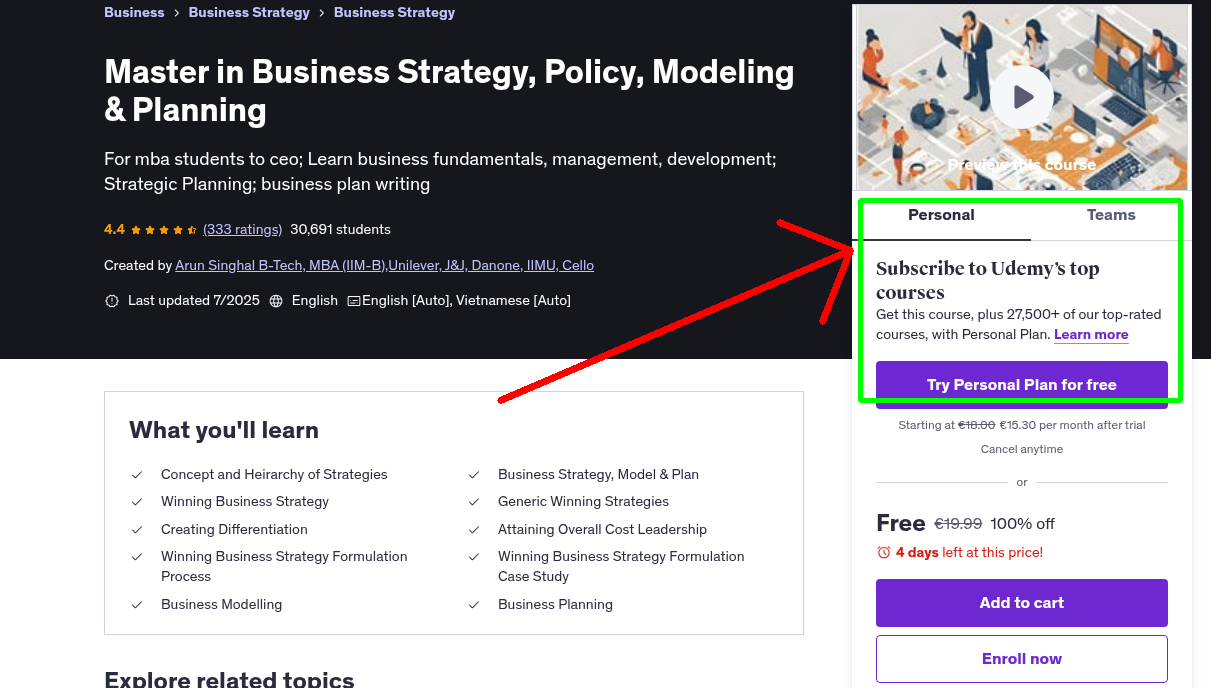Click '30,691 students' text
Viewport: 1211px width, 688px height.
tap(340, 229)
